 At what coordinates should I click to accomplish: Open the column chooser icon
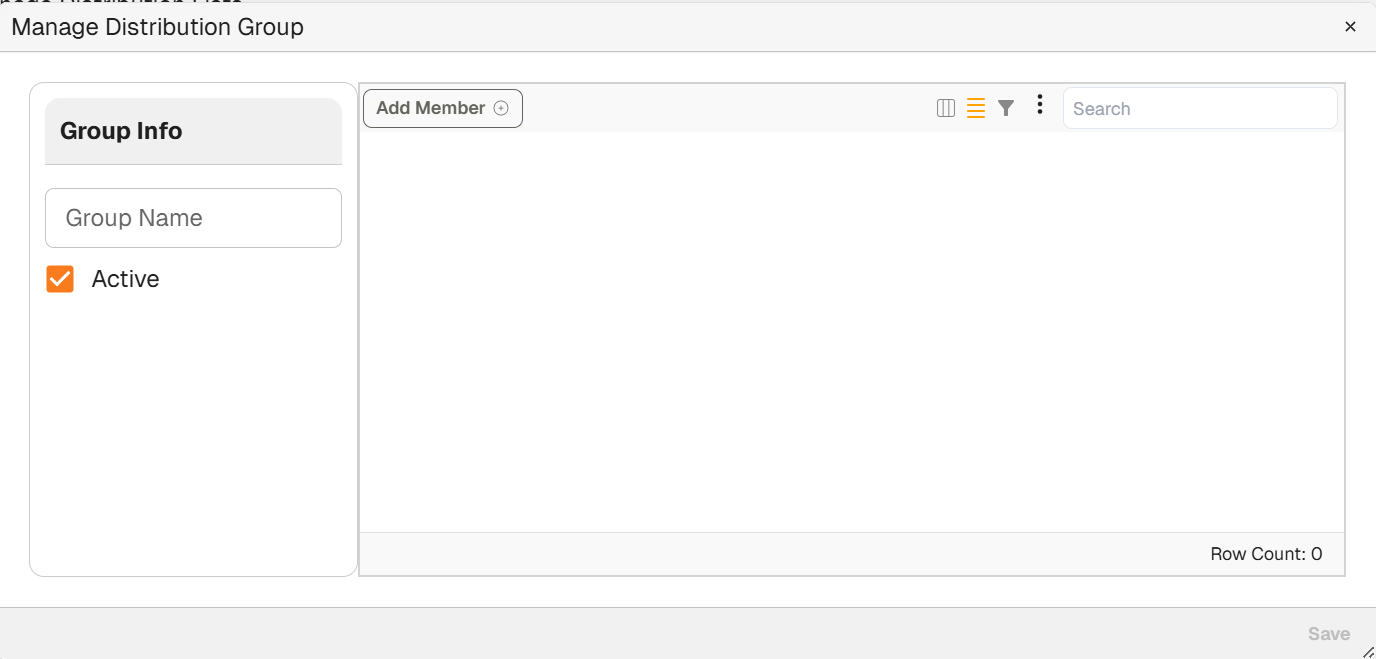pyautogui.click(x=945, y=108)
